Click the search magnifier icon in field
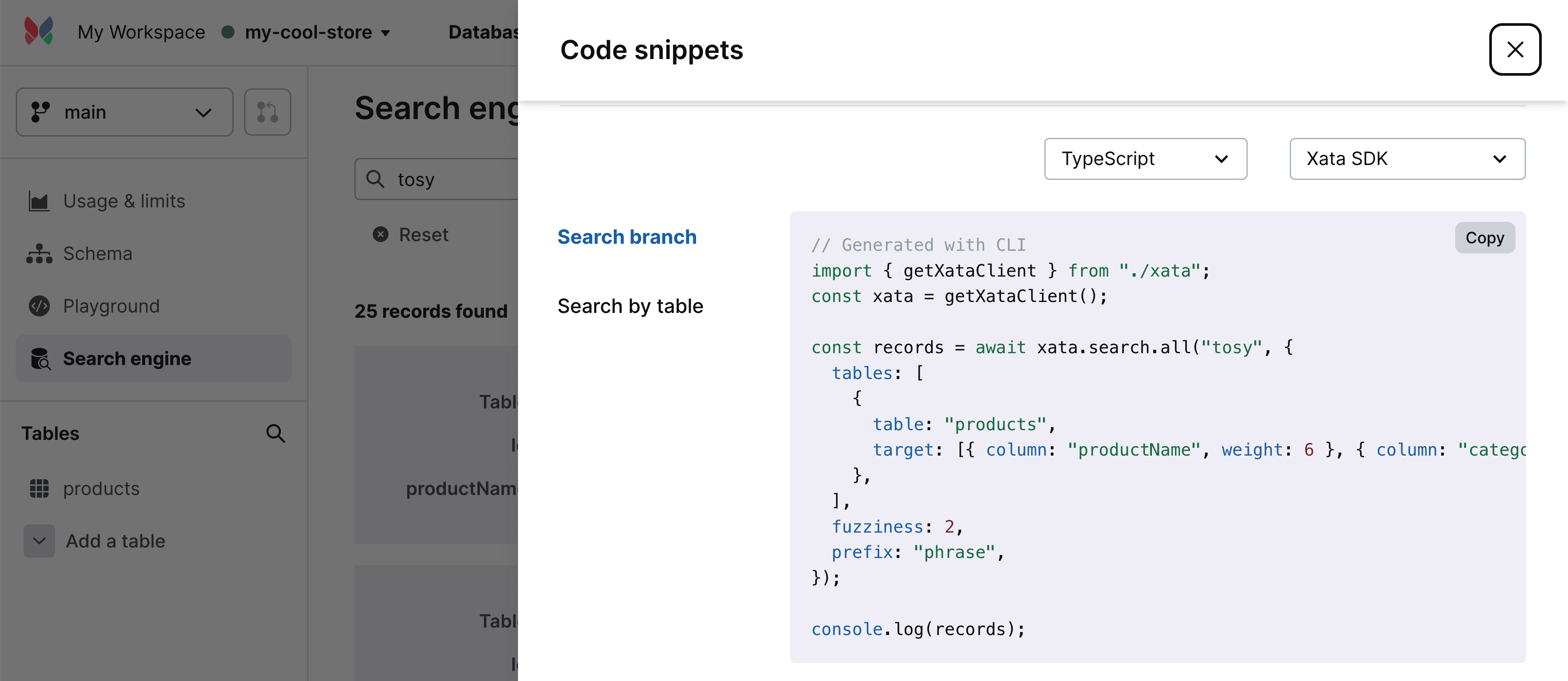1568x681 pixels. 375,179
